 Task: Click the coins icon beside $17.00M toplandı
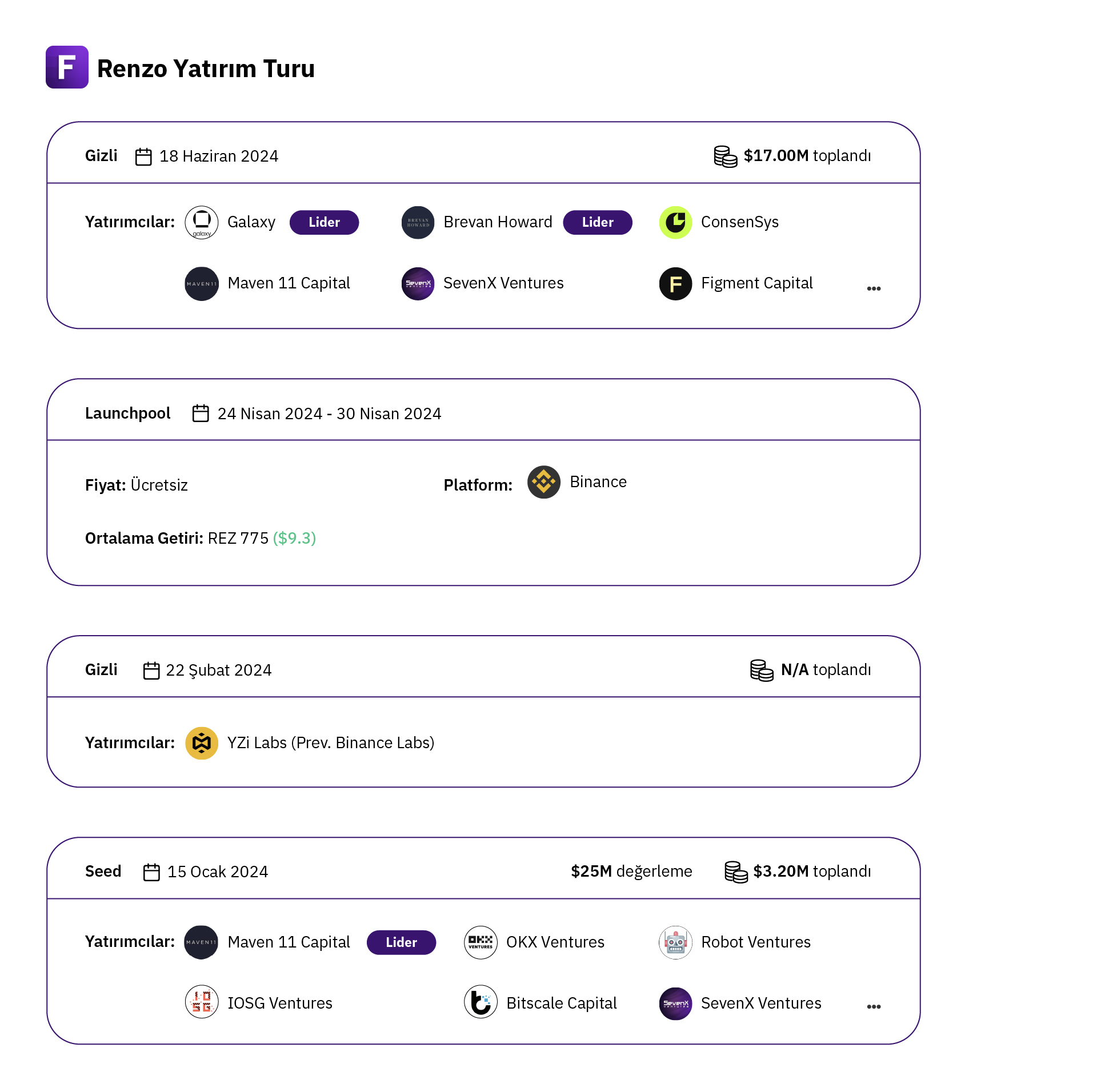(725, 156)
